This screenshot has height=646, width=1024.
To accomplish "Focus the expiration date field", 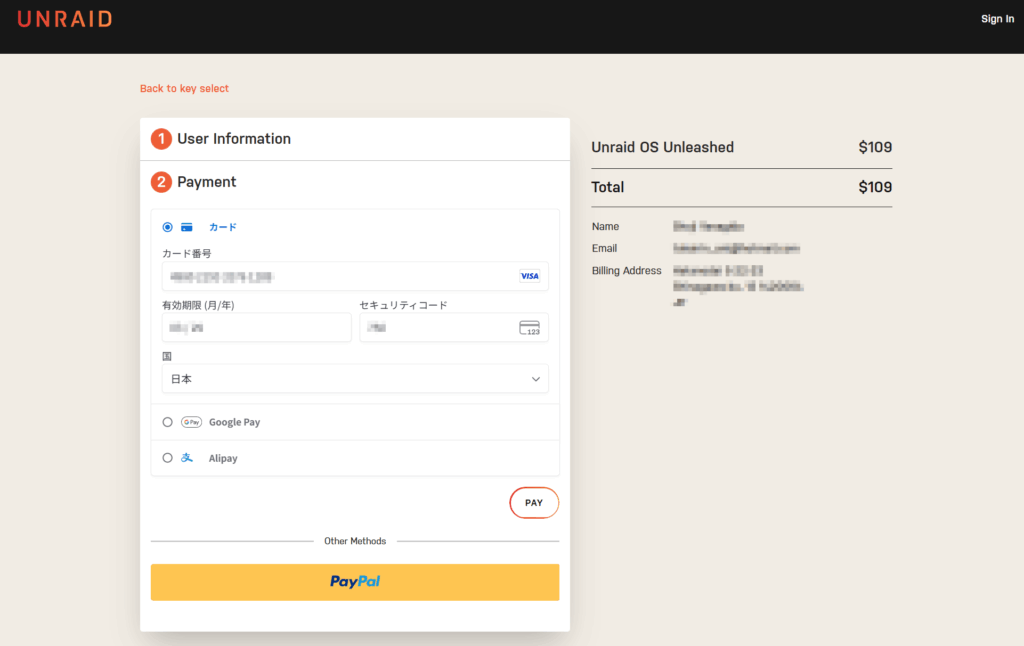I will click(256, 327).
